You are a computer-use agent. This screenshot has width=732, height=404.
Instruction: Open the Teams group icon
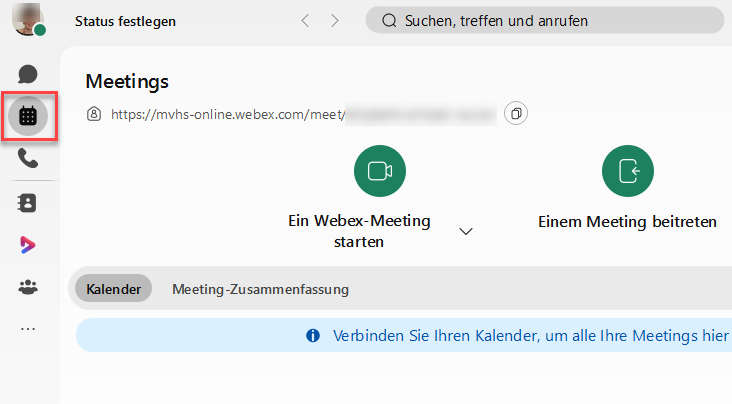[28, 287]
